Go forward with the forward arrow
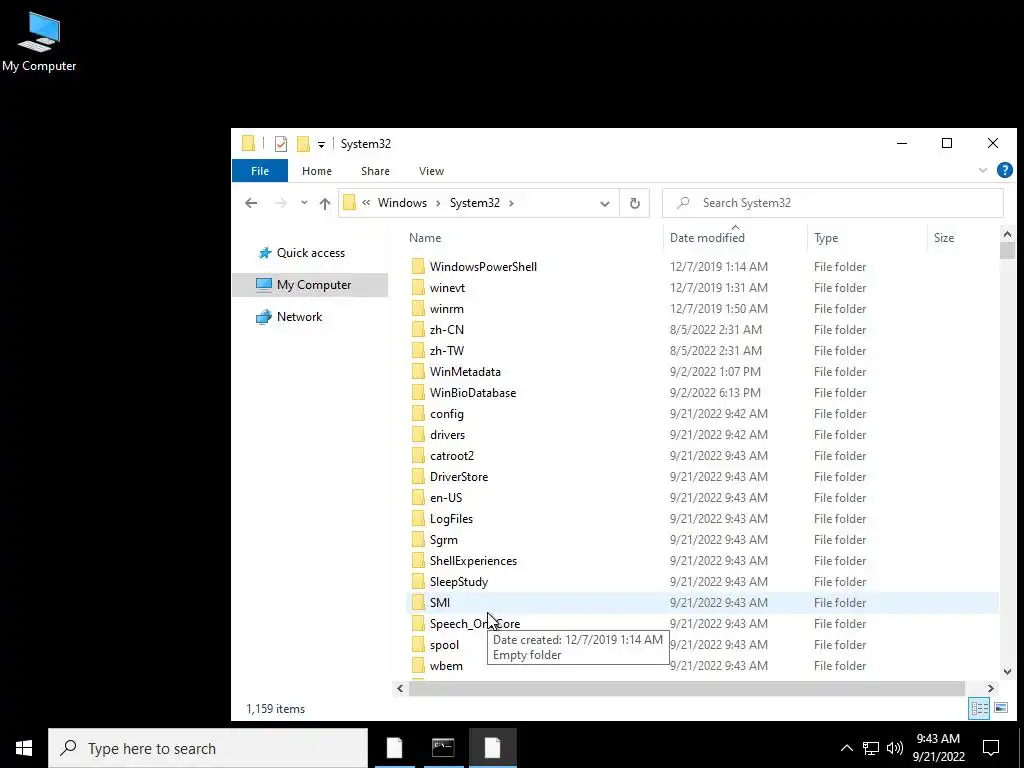 pyautogui.click(x=281, y=203)
